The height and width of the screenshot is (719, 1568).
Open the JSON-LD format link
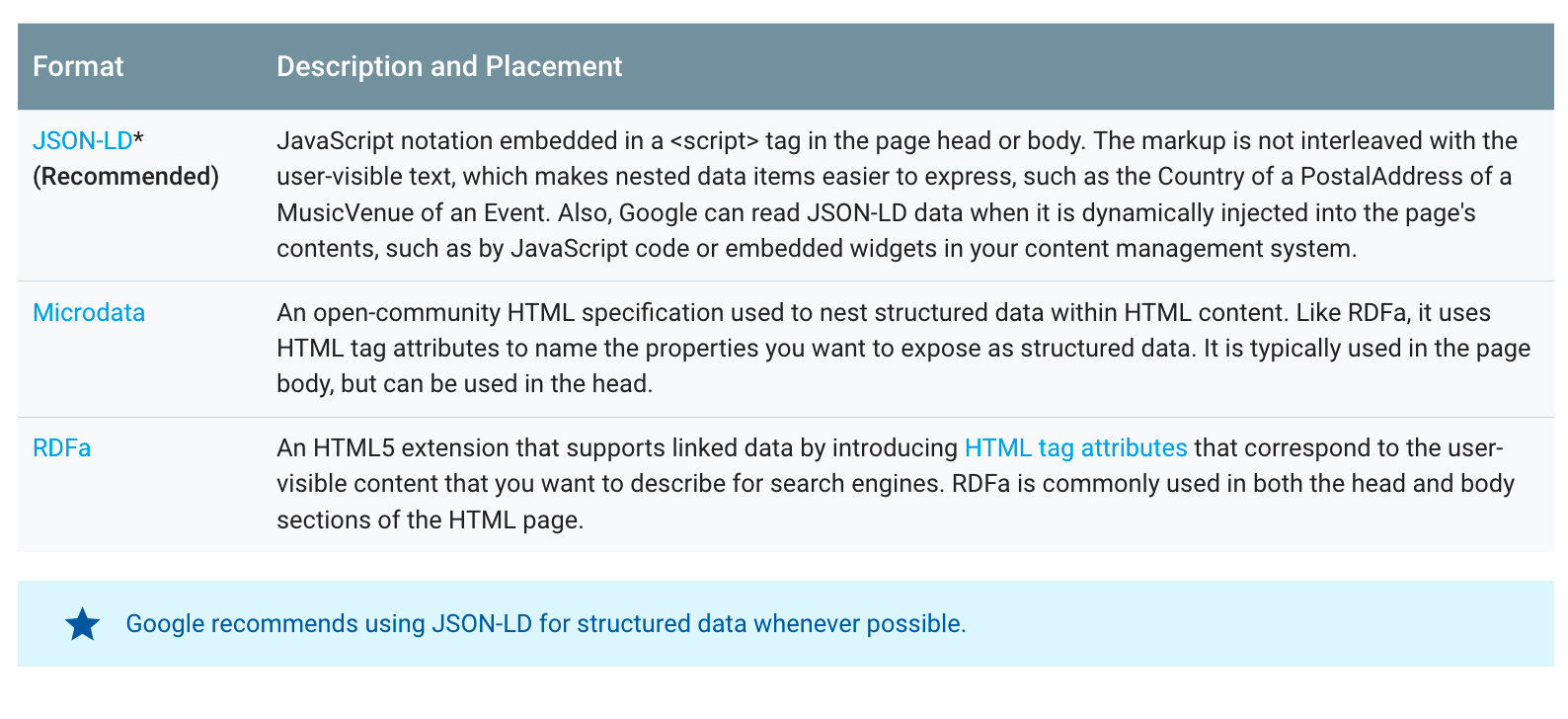click(82, 141)
